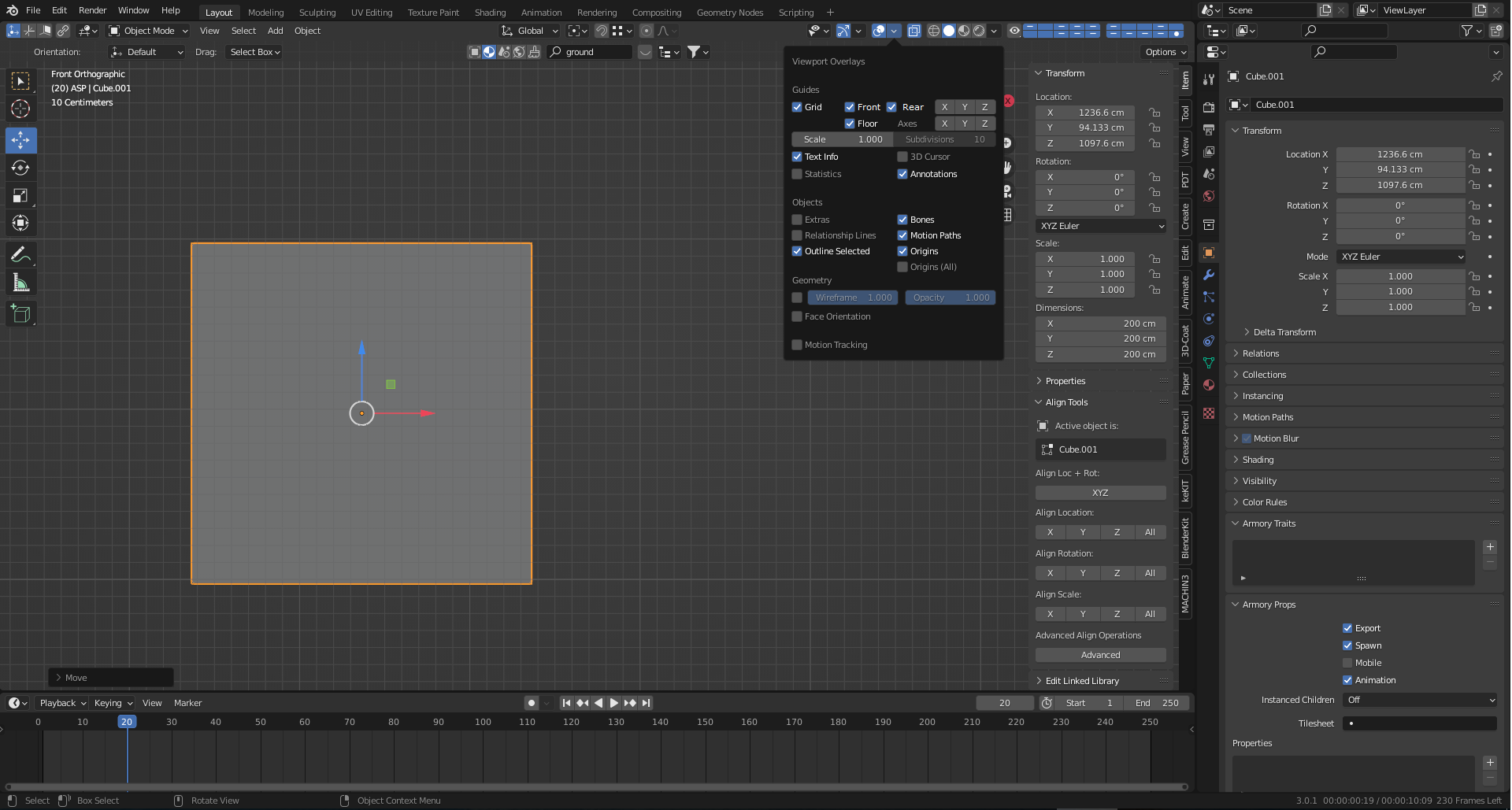
Task: Click the Advanced align button
Action: 1101,655
